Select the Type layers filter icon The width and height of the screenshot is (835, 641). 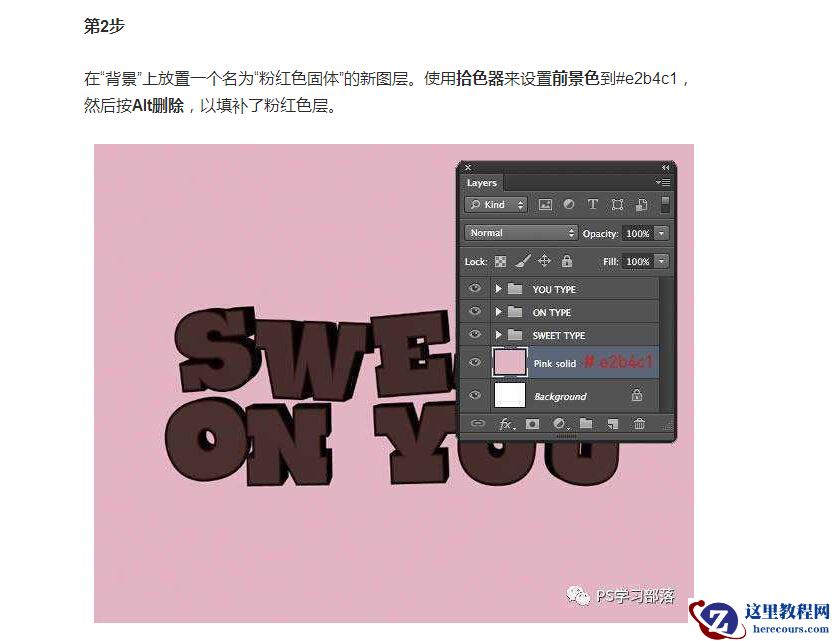593,204
